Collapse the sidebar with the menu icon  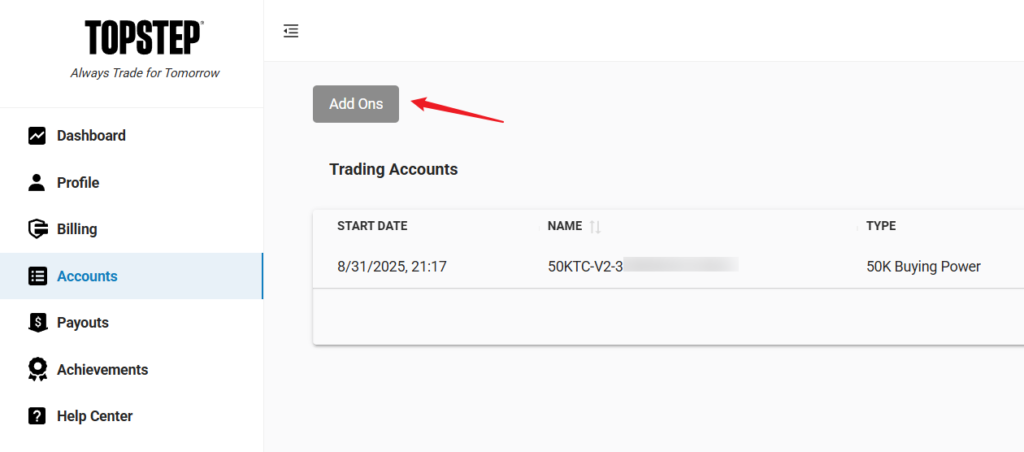click(291, 31)
